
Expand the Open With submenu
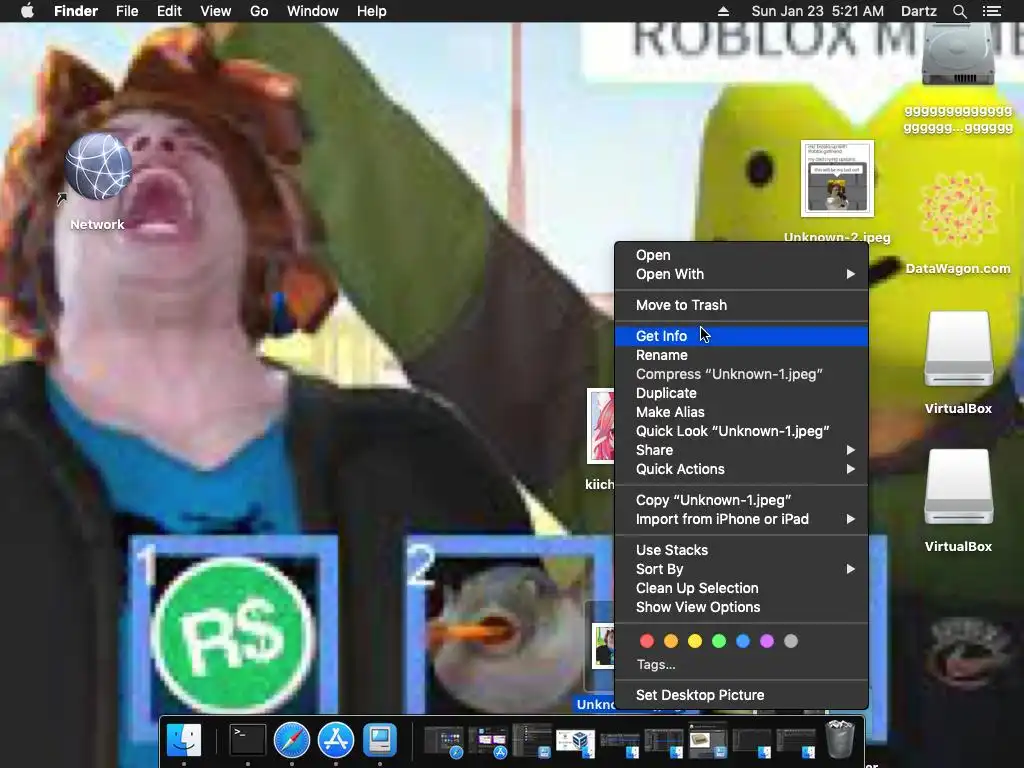tap(741, 274)
